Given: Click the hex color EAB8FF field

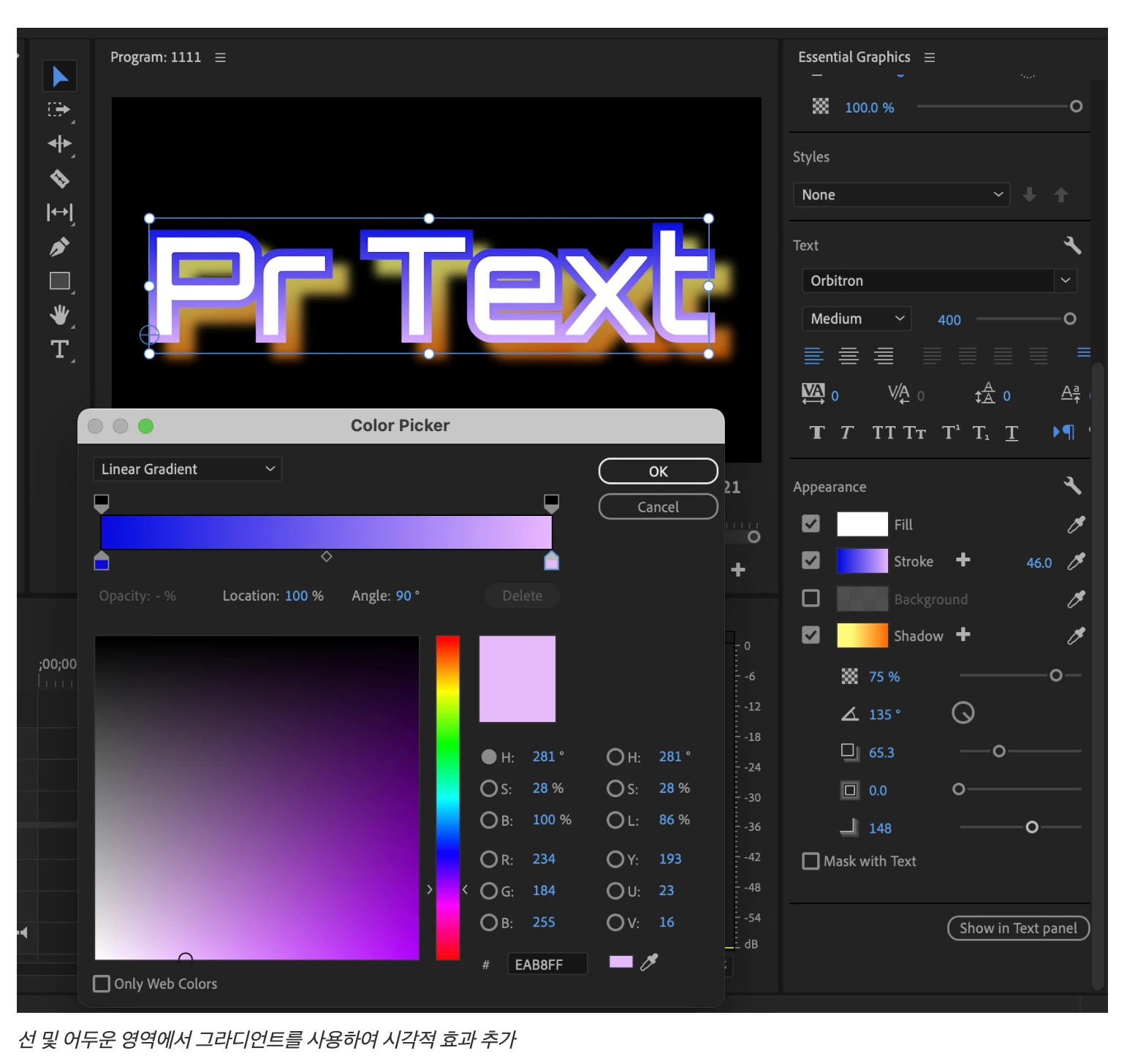Looking at the screenshot, I should tap(547, 964).
